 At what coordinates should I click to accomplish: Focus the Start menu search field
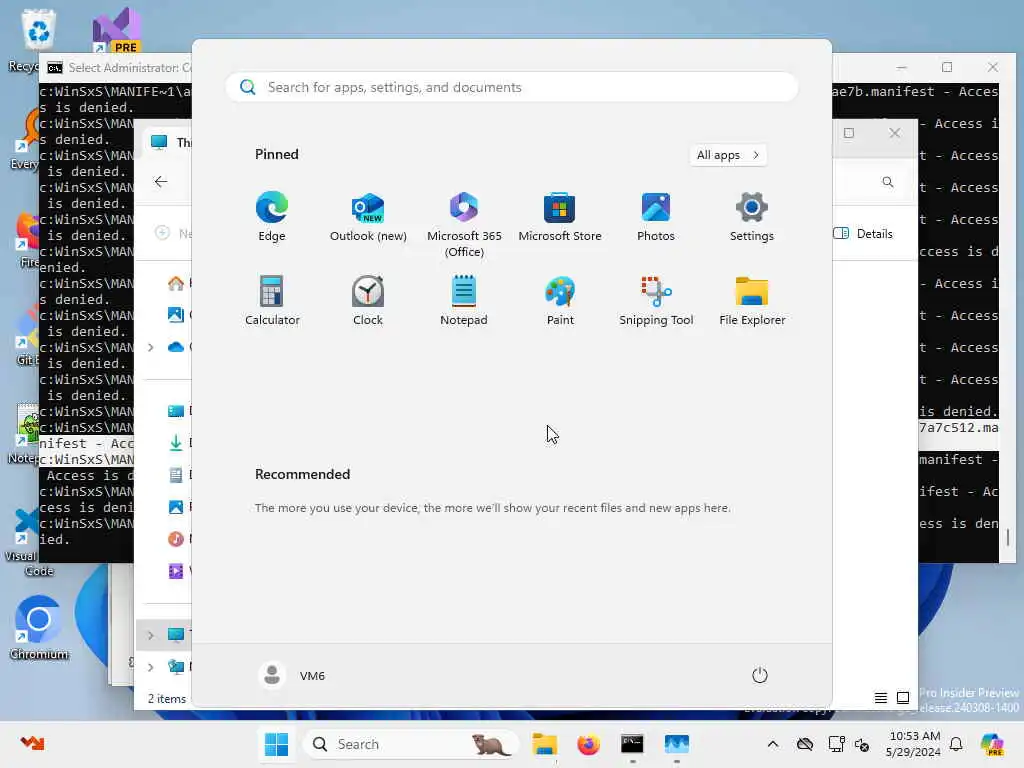pyautogui.click(x=512, y=87)
